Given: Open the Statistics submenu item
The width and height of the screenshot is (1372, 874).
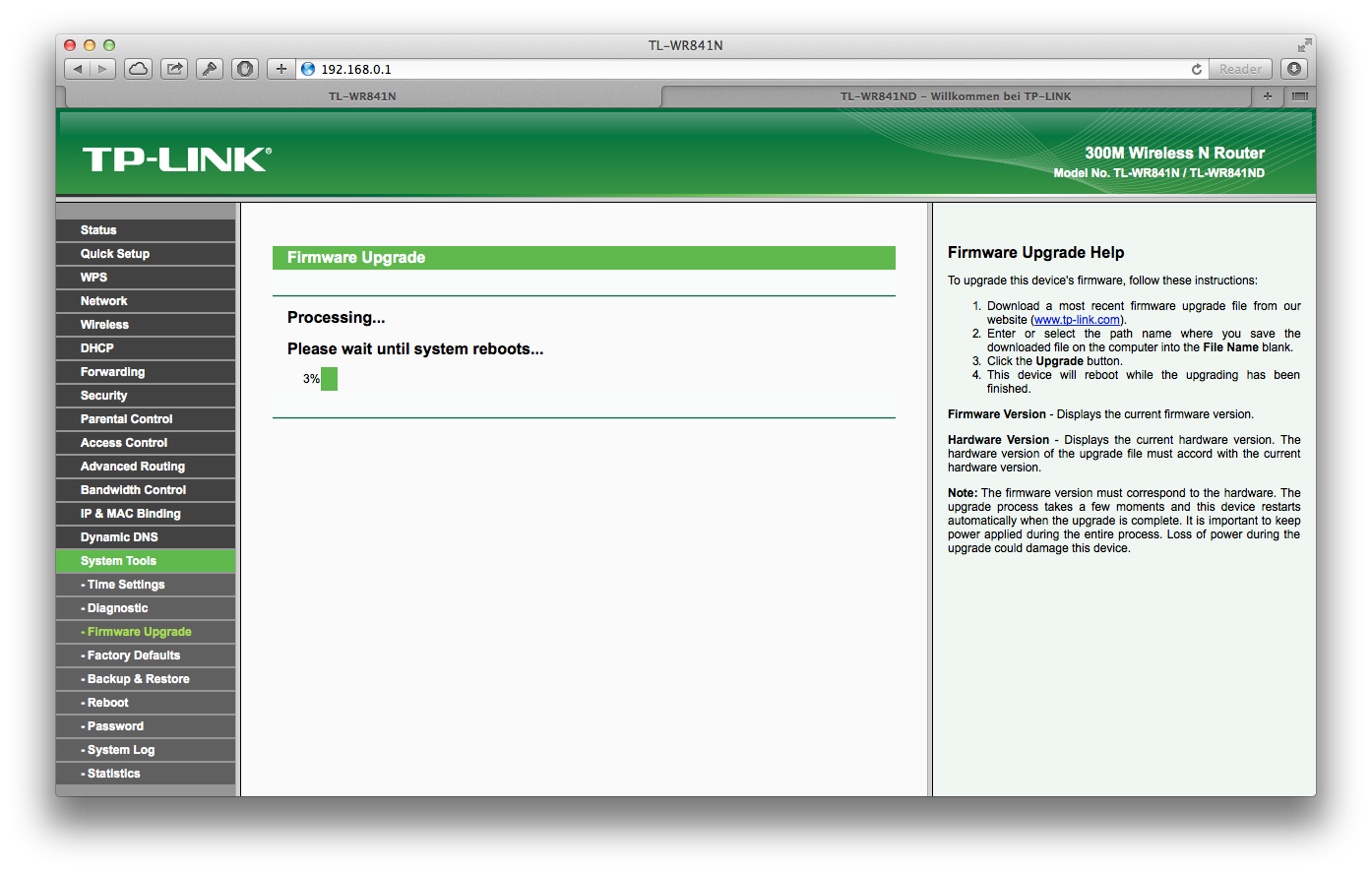Looking at the screenshot, I should (146, 774).
